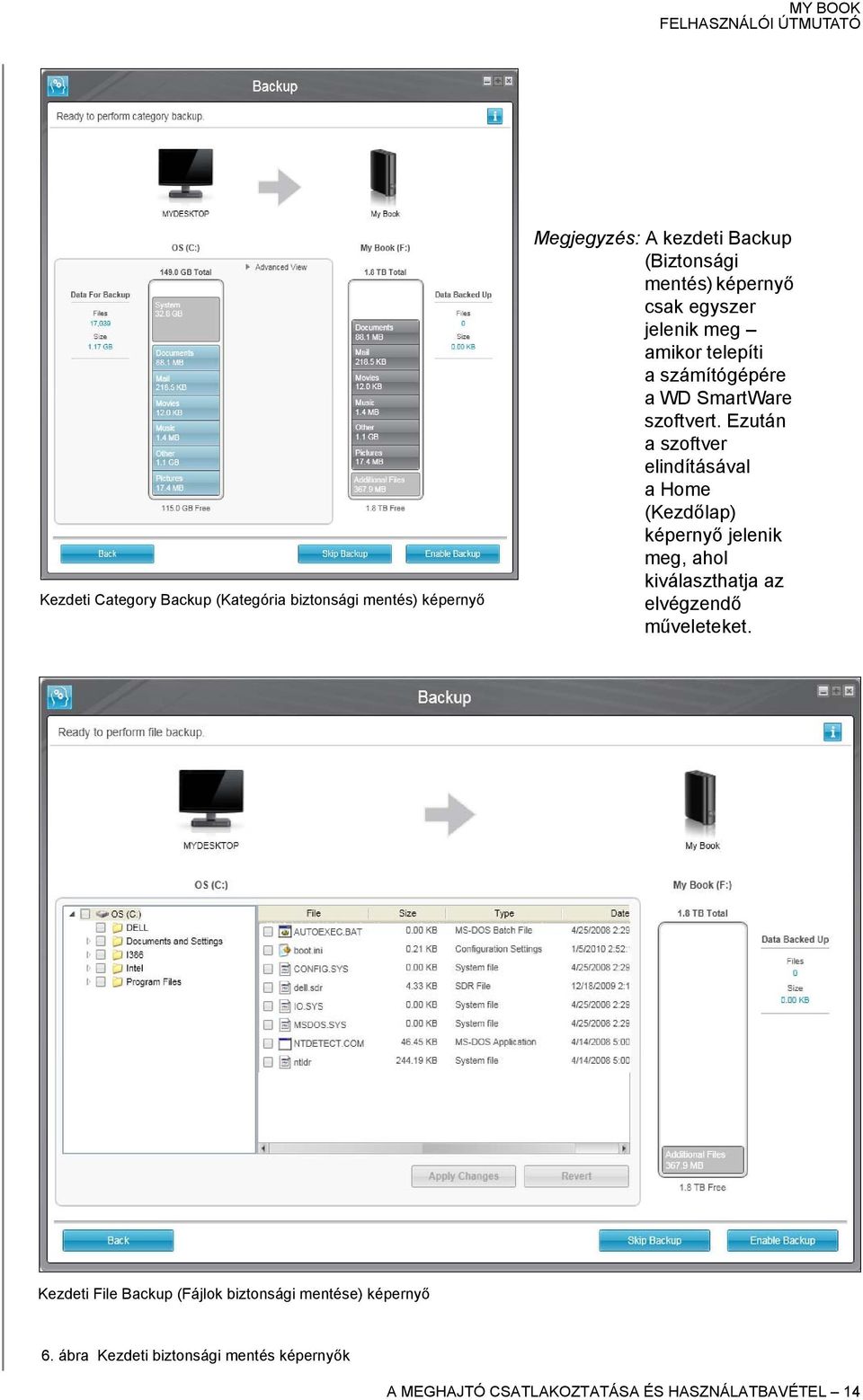Click Back in category backup window
Viewport: 863px width, 1400px height.
tap(107, 554)
